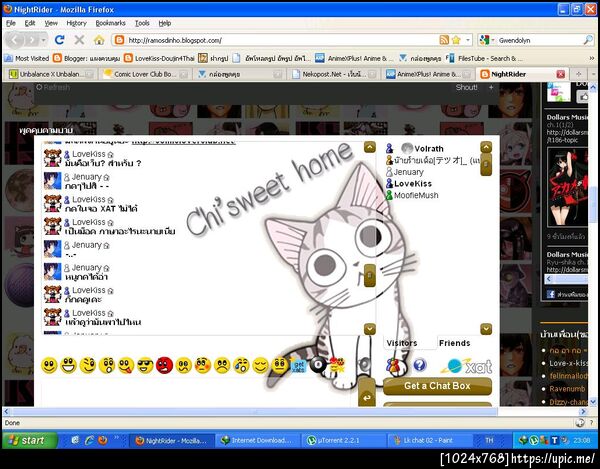The image size is (600, 469).
Task: Switch to uTorrent 2.2.1 in the taskbar
Action: pyautogui.click(x=343, y=440)
